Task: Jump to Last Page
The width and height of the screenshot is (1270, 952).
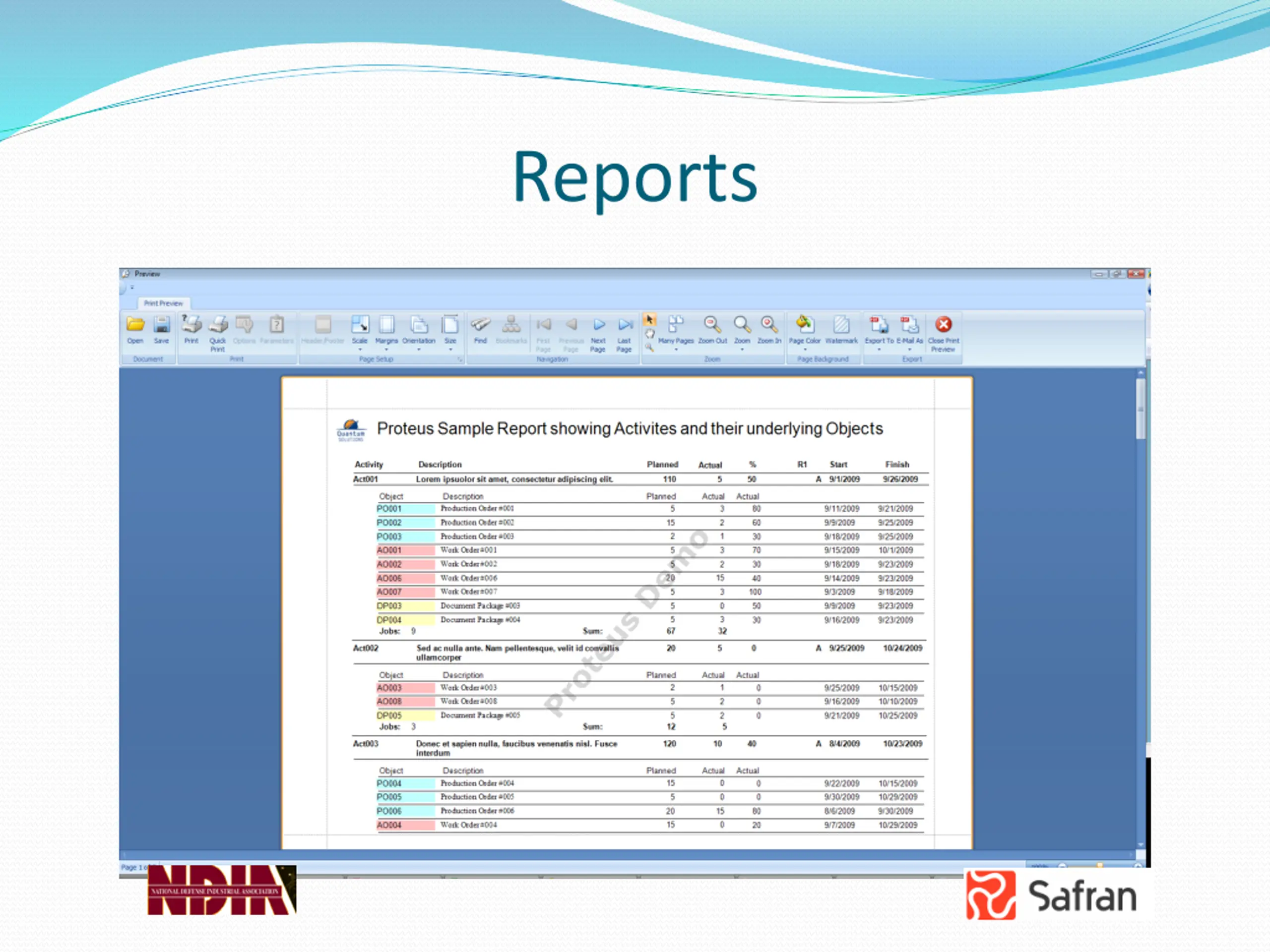Action: [x=625, y=333]
